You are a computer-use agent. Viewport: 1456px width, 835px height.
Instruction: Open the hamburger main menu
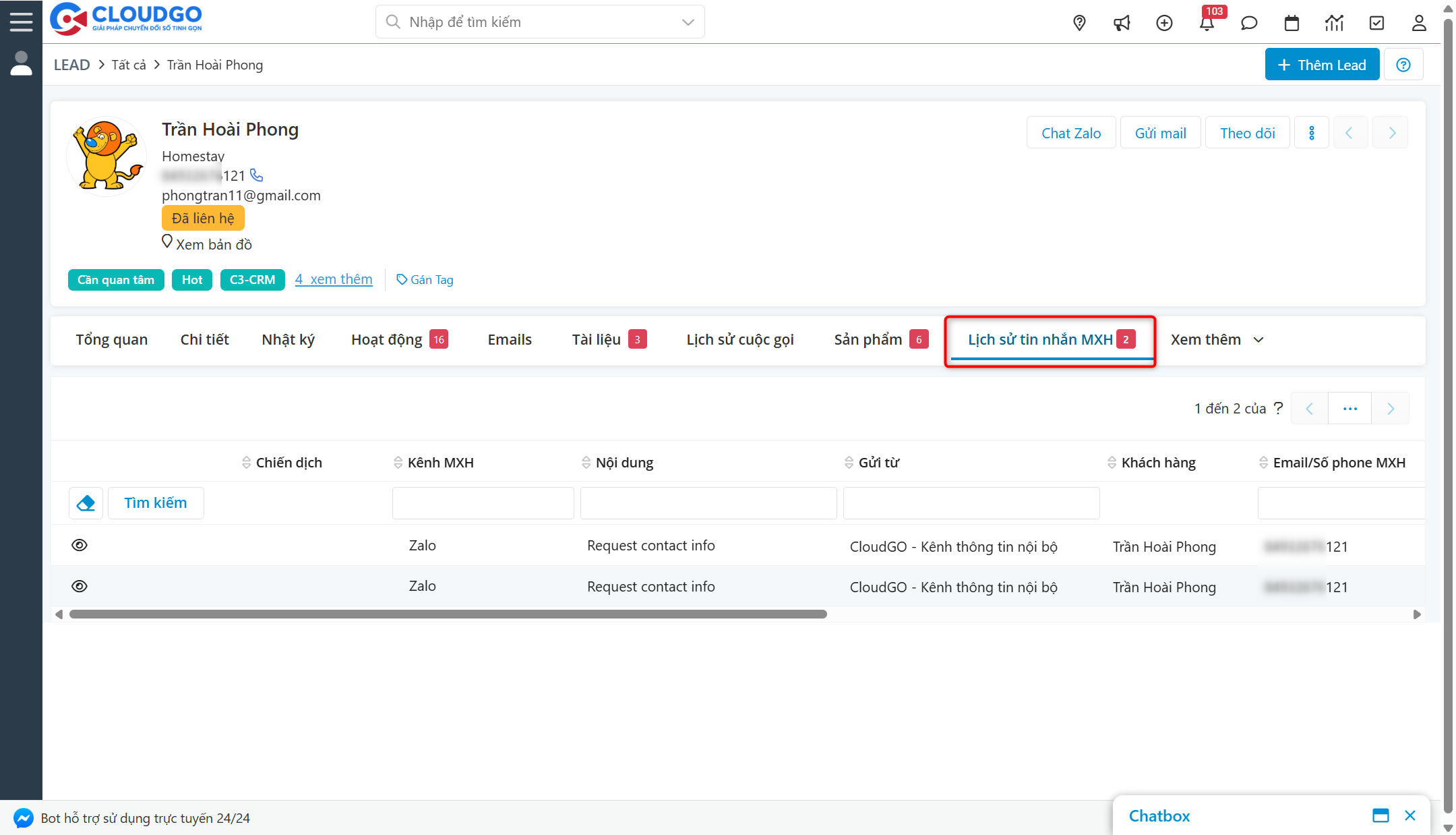[21, 22]
